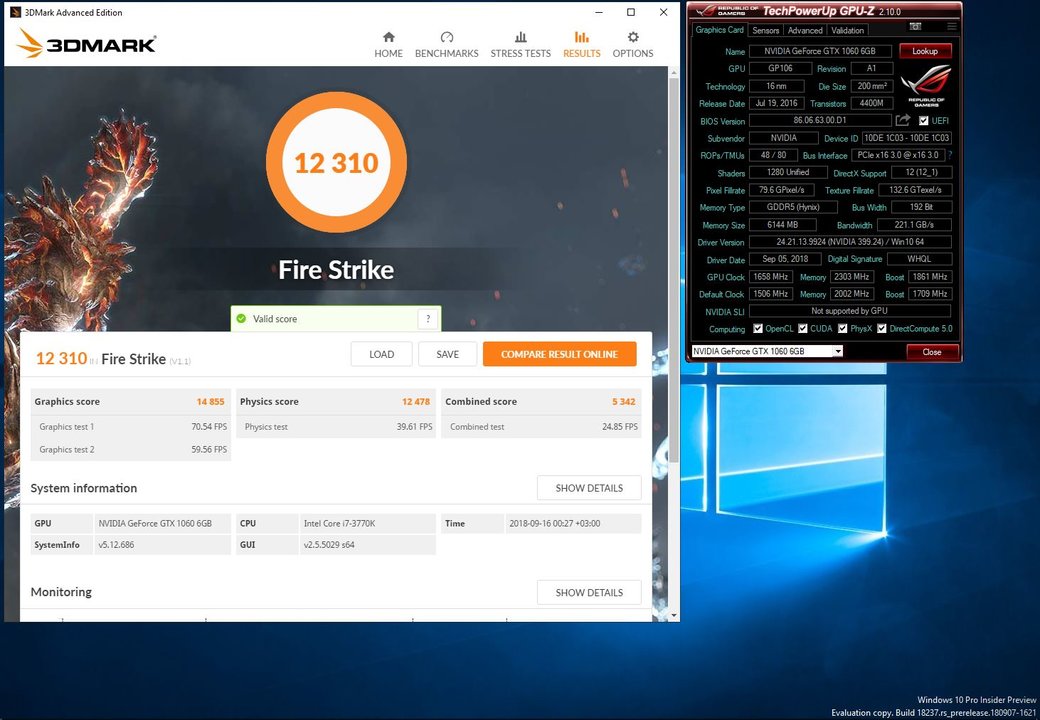The width and height of the screenshot is (1040, 720).
Task: Switch to the Results section
Action: click(582, 44)
